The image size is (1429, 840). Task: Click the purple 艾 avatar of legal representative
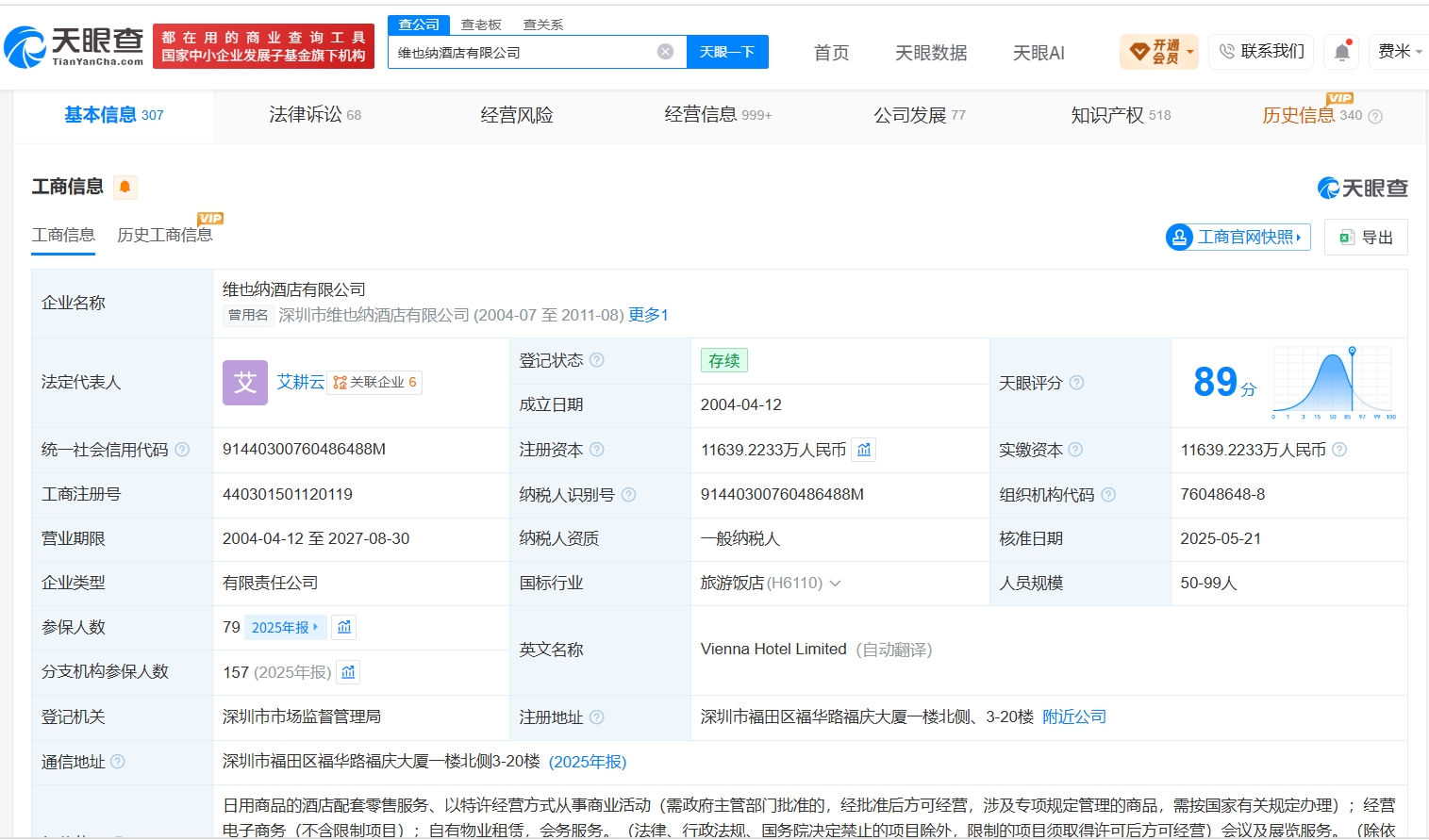pyautogui.click(x=245, y=383)
